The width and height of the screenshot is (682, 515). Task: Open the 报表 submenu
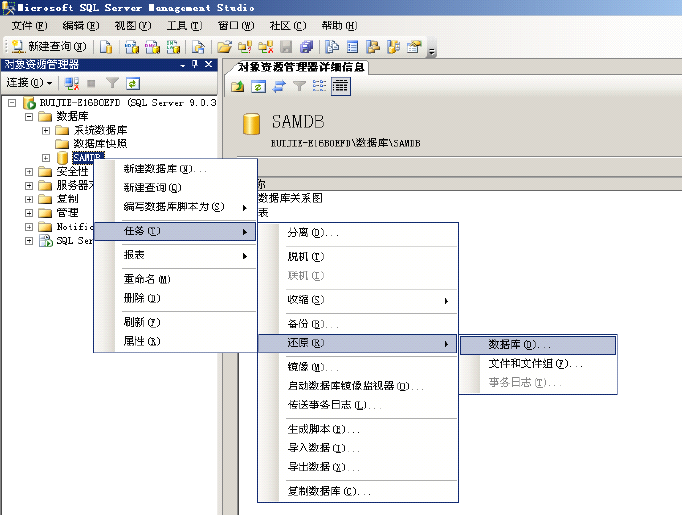click(x=175, y=255)
